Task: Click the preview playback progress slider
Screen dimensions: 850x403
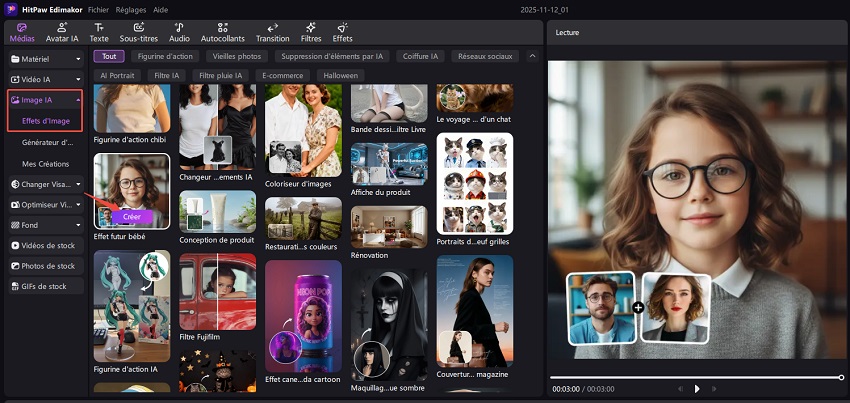Action: click(x=696, y=377)
